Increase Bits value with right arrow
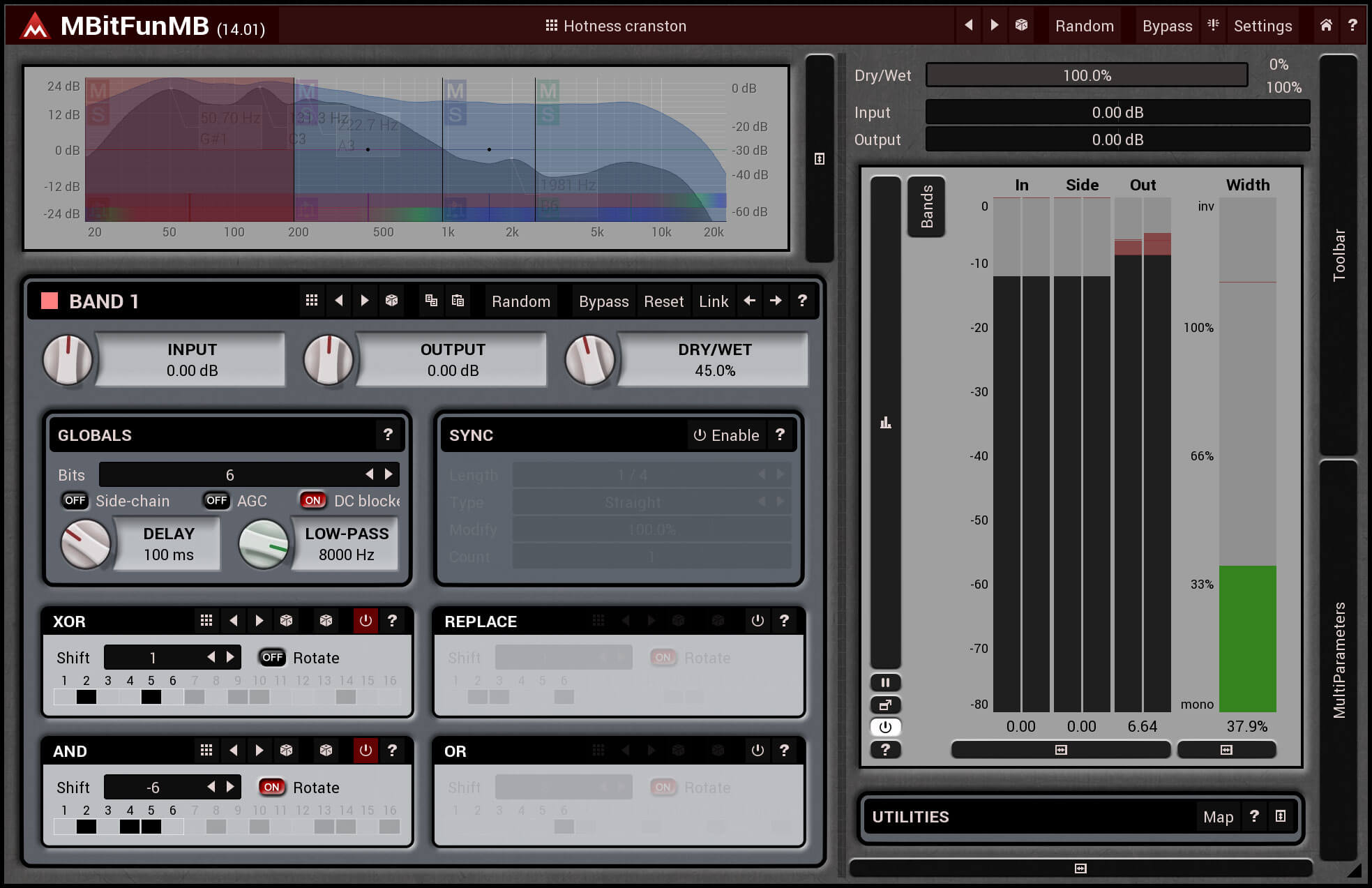 click(x=389, y=474)
